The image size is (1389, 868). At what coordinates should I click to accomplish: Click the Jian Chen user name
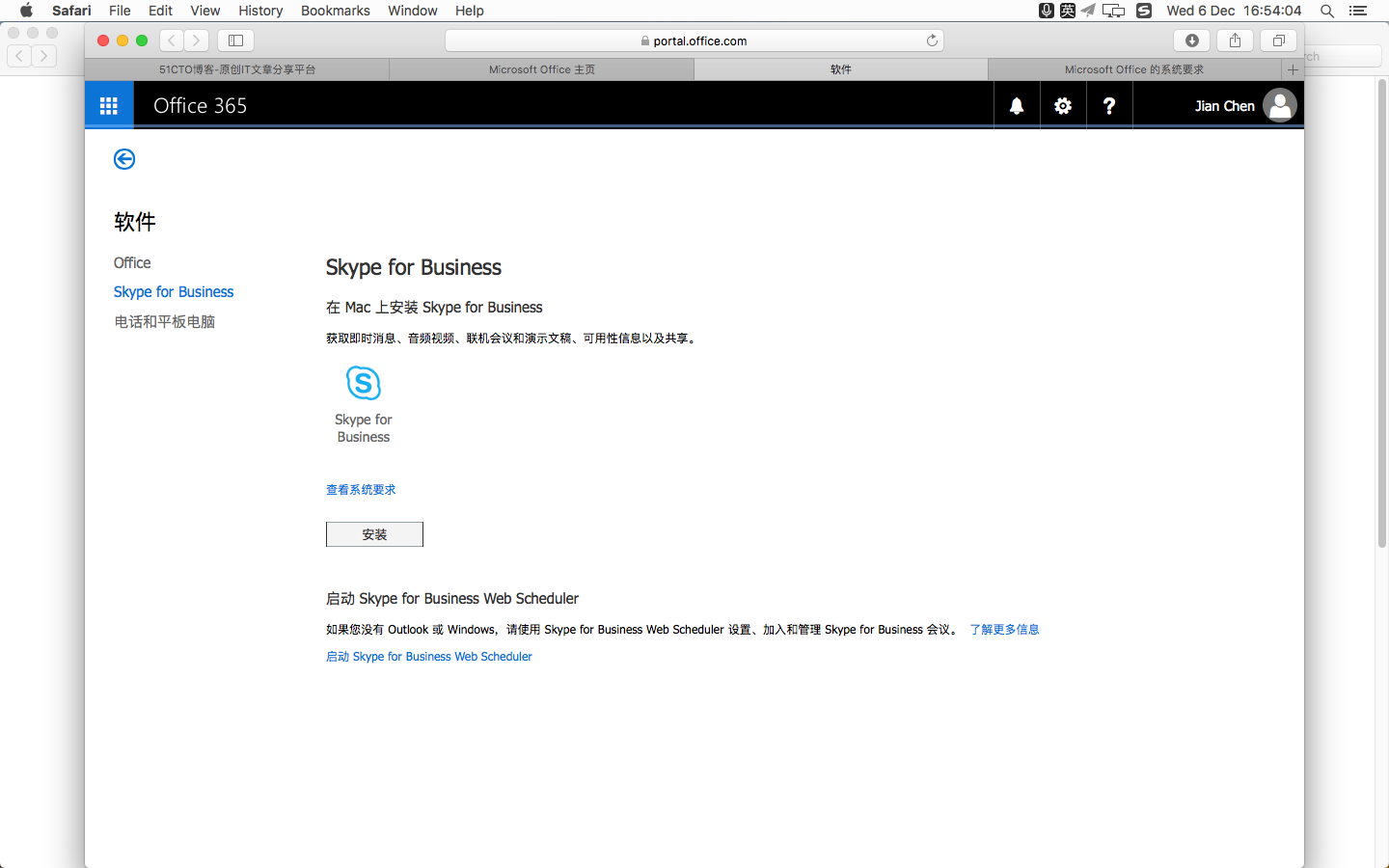pos(1225,106)
